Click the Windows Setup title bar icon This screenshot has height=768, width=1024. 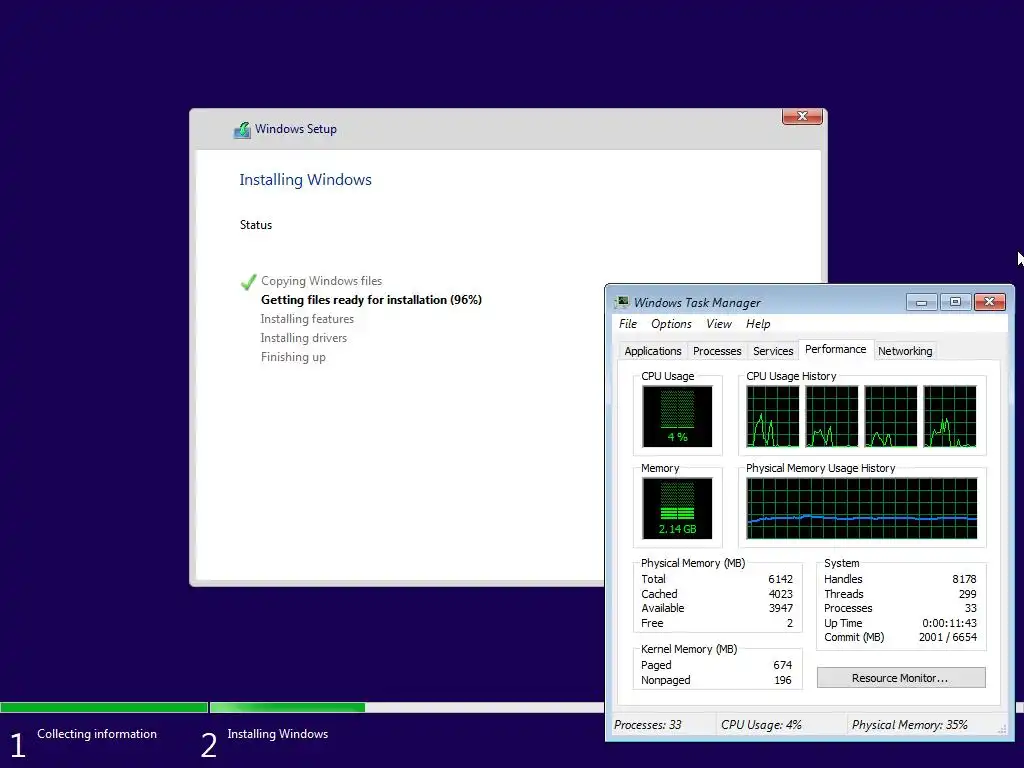point(242,129)
